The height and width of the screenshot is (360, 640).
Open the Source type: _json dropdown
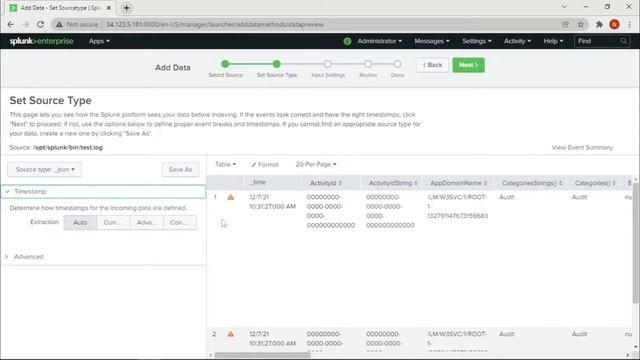click(44, 169)
